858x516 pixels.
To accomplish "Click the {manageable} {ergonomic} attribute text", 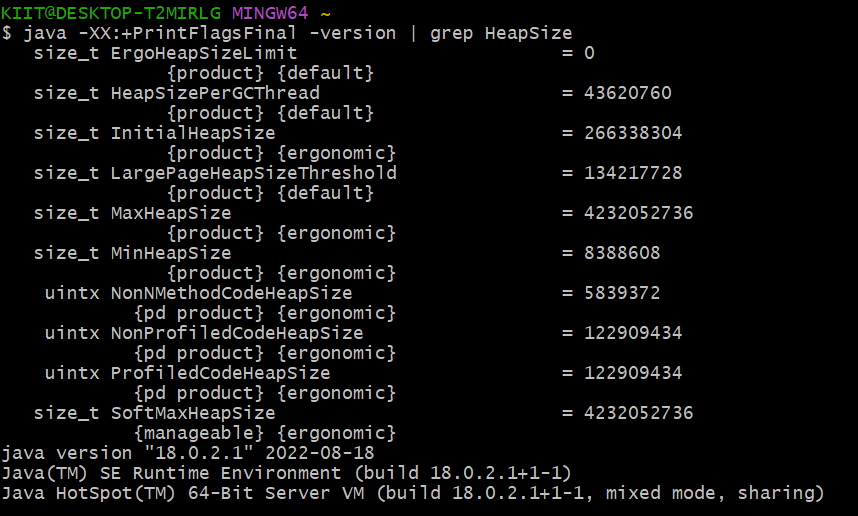I will [264, 433].
